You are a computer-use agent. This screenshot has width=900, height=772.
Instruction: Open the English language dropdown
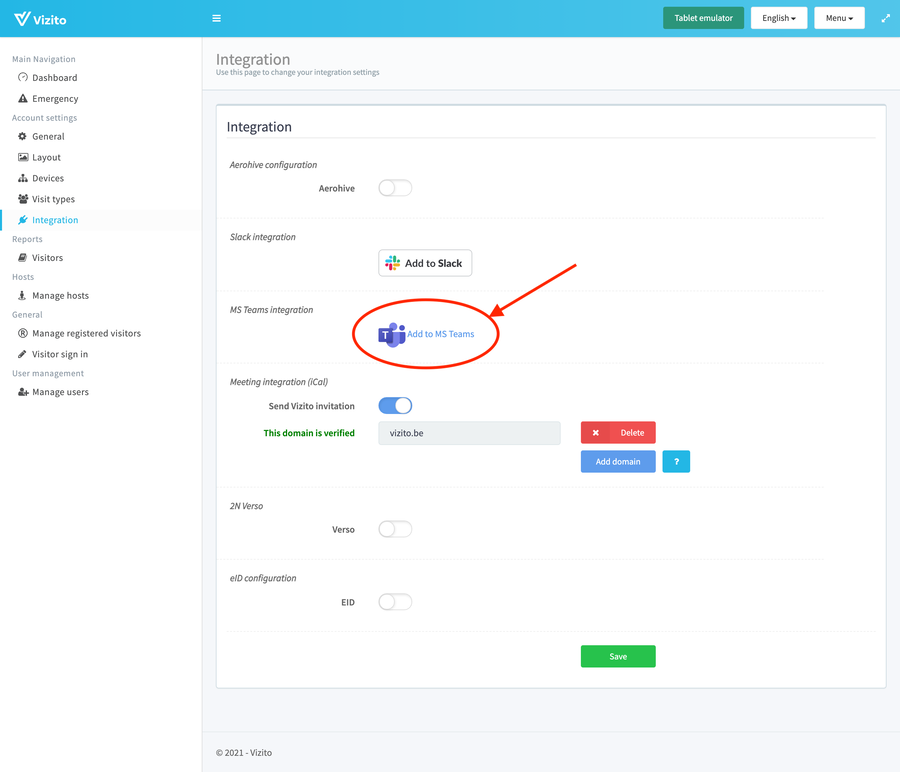778,18
